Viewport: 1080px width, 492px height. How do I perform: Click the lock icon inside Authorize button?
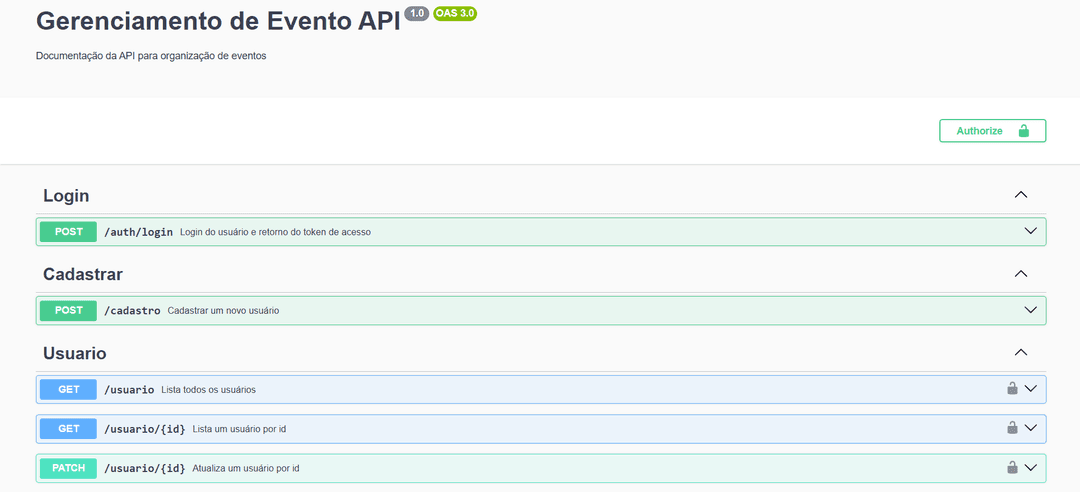pos(1024,131)
